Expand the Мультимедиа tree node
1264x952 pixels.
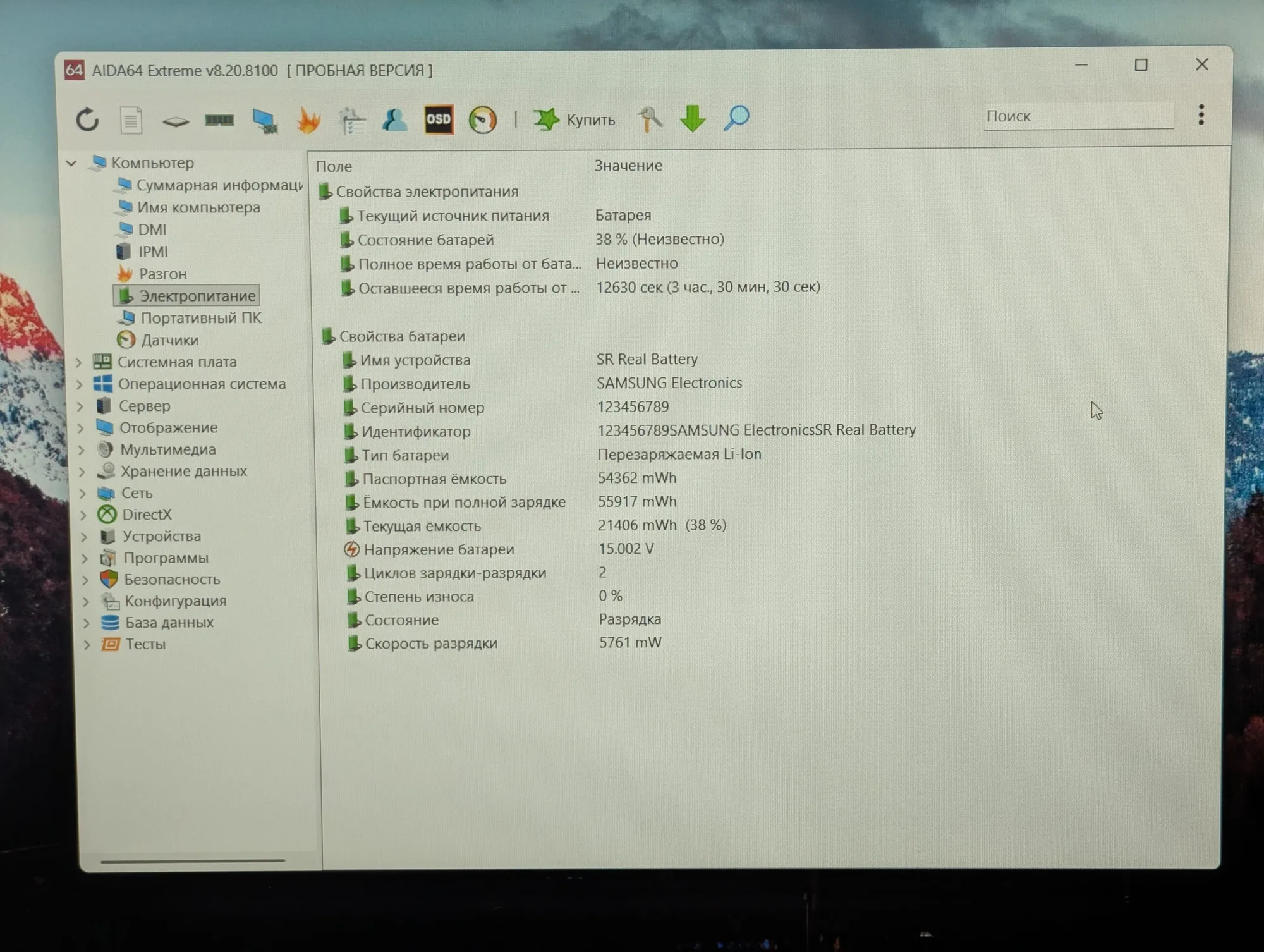[82, 450]
